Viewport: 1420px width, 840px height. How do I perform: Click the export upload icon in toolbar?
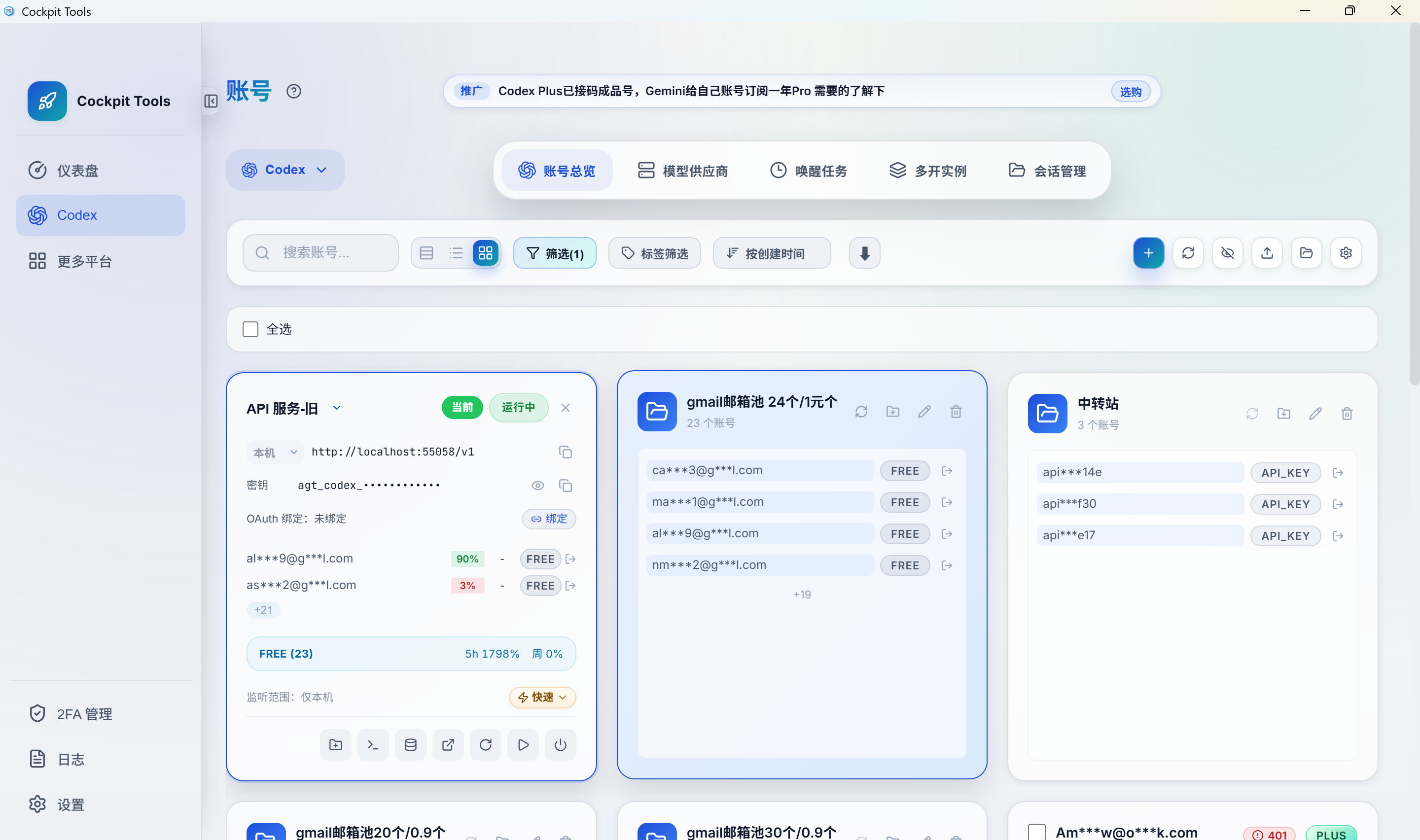(1267, 253)
